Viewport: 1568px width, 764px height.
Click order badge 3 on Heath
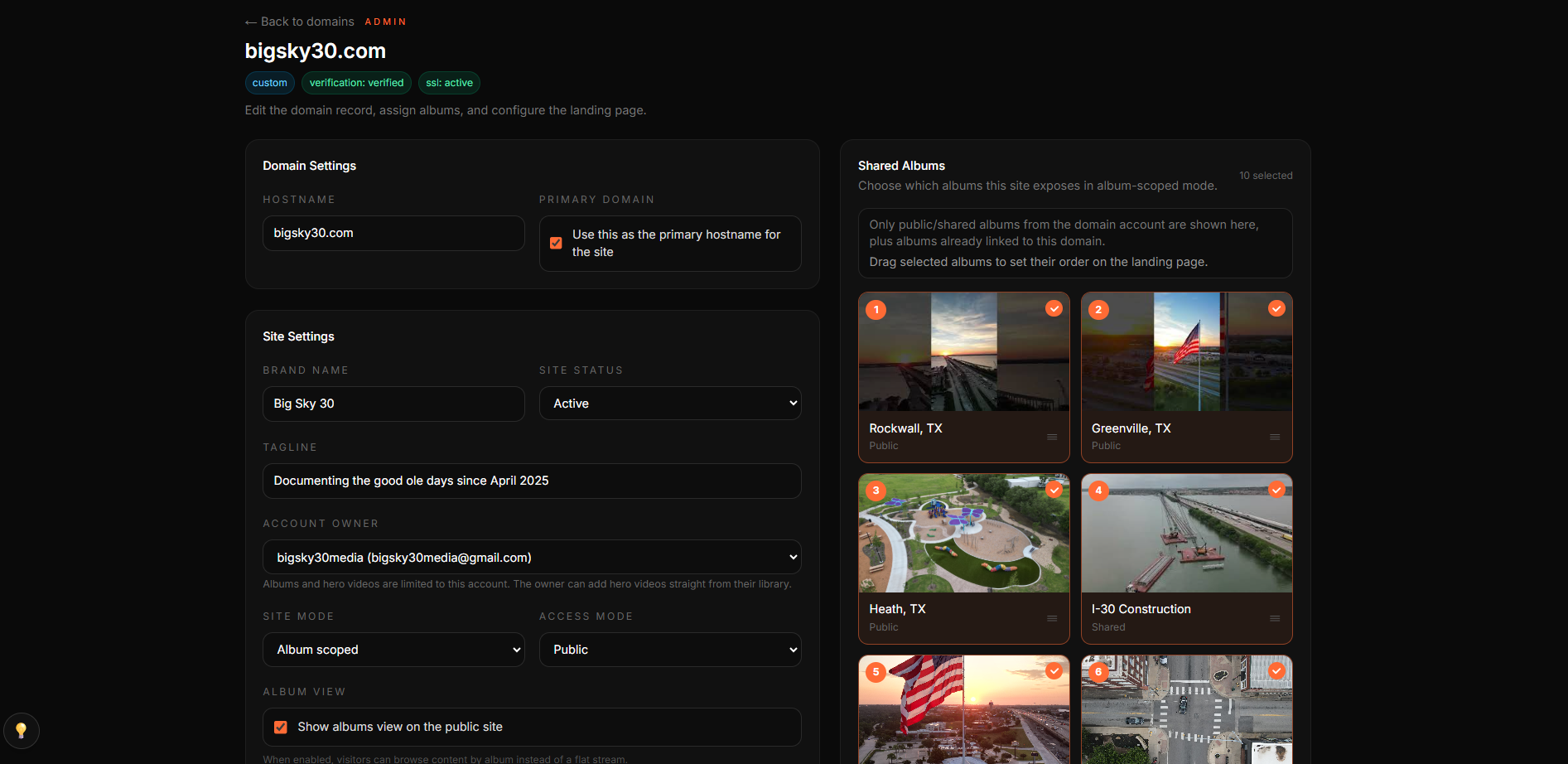(x=876, y=491)
